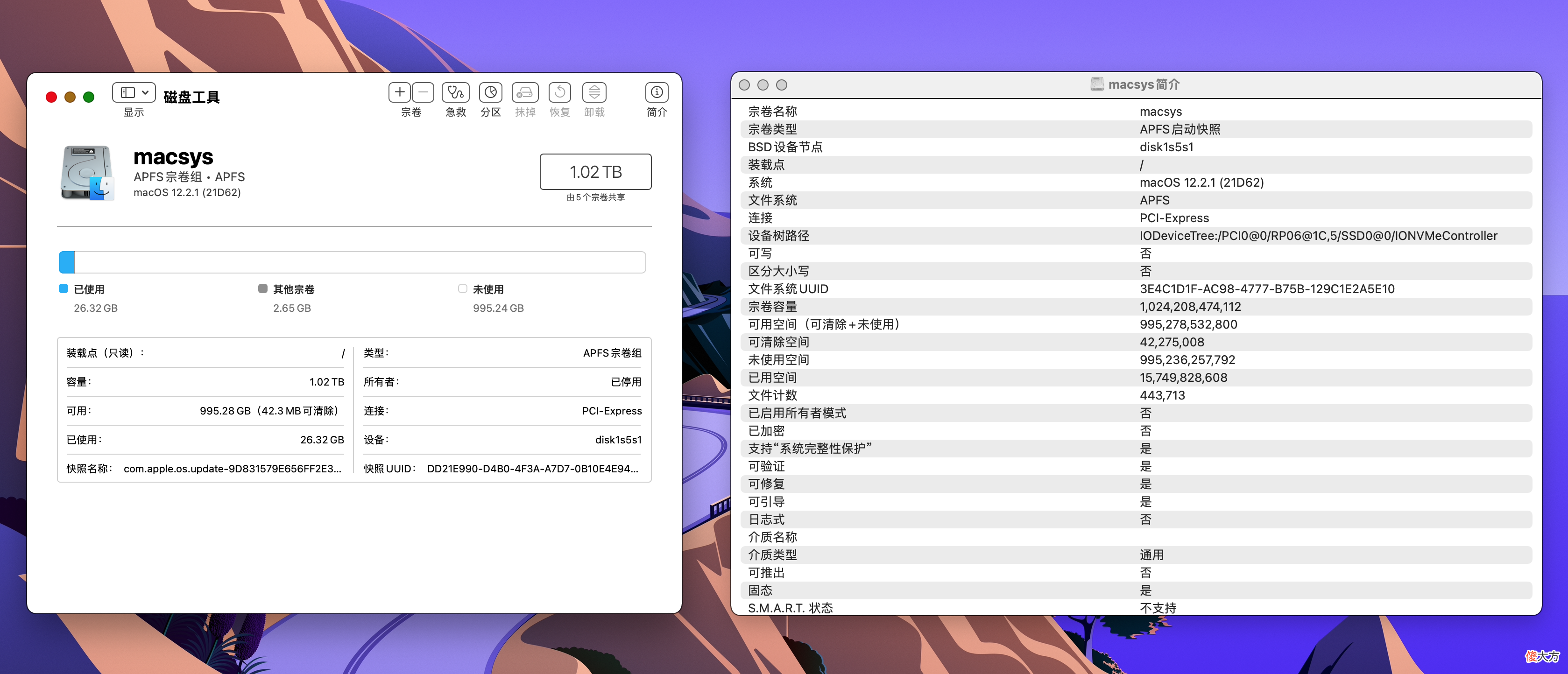The width and height of the screenshot is (1568, 674).
Task: Click the 设备 disk1s5s1 value in Disk Utility
Action: (618, 440)
